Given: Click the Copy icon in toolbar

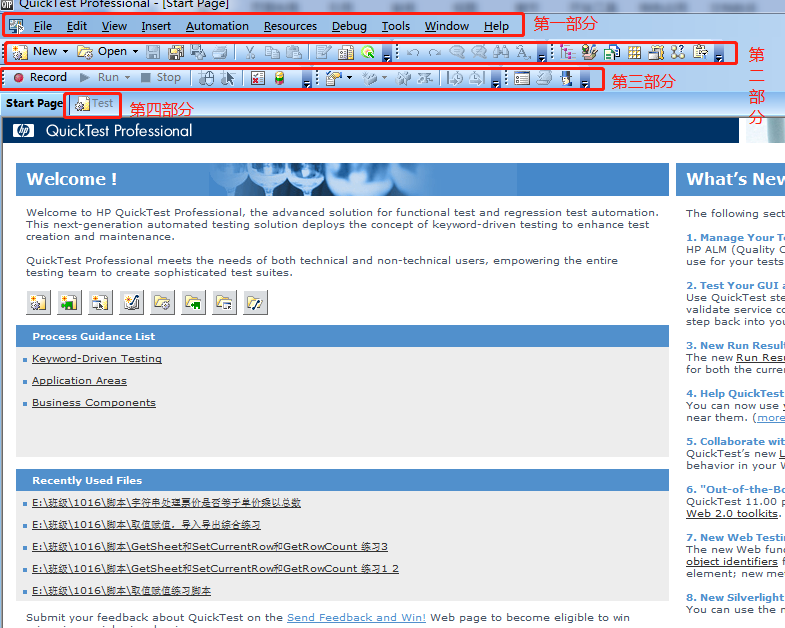Looking at the screenshot, I should (x=272, y=52).
